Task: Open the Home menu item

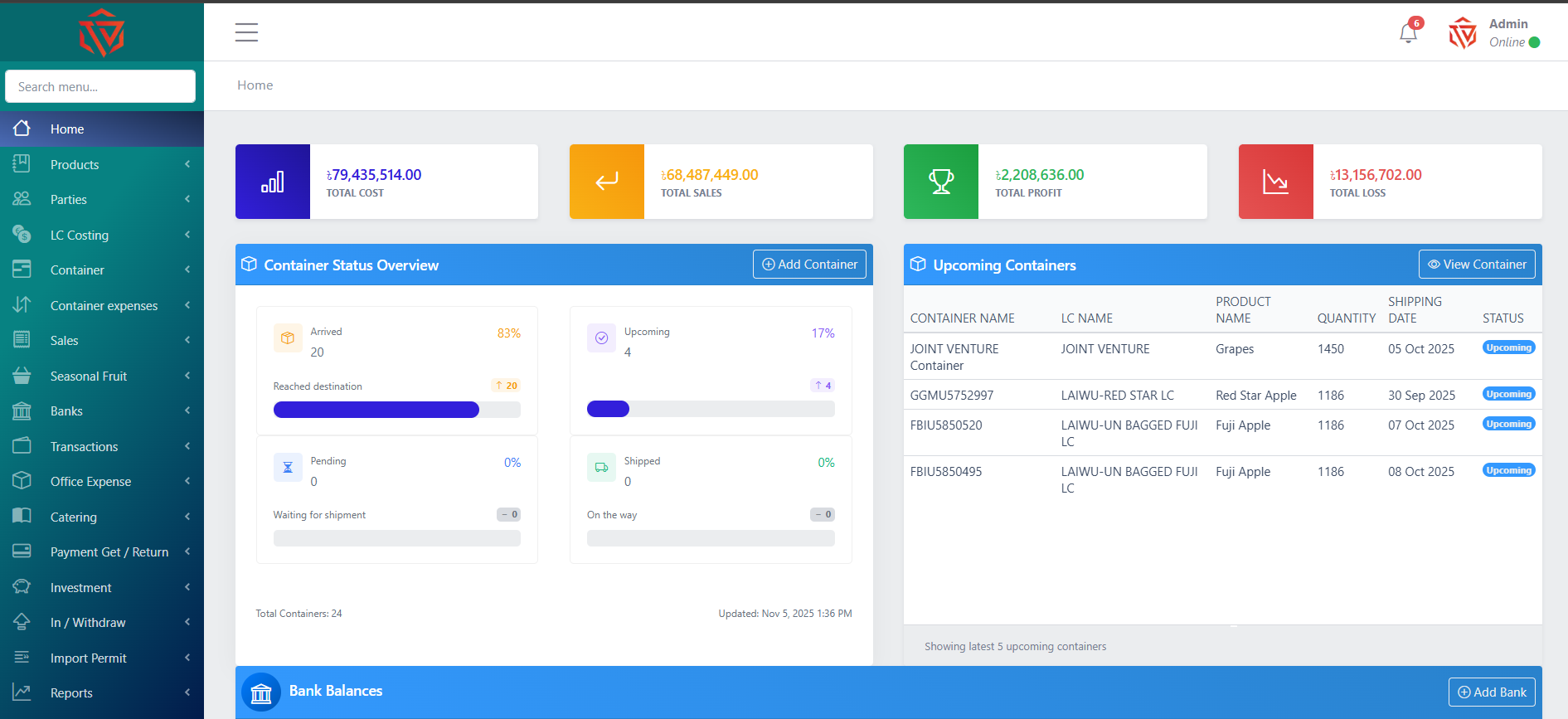Action: [x=102, y=129]
